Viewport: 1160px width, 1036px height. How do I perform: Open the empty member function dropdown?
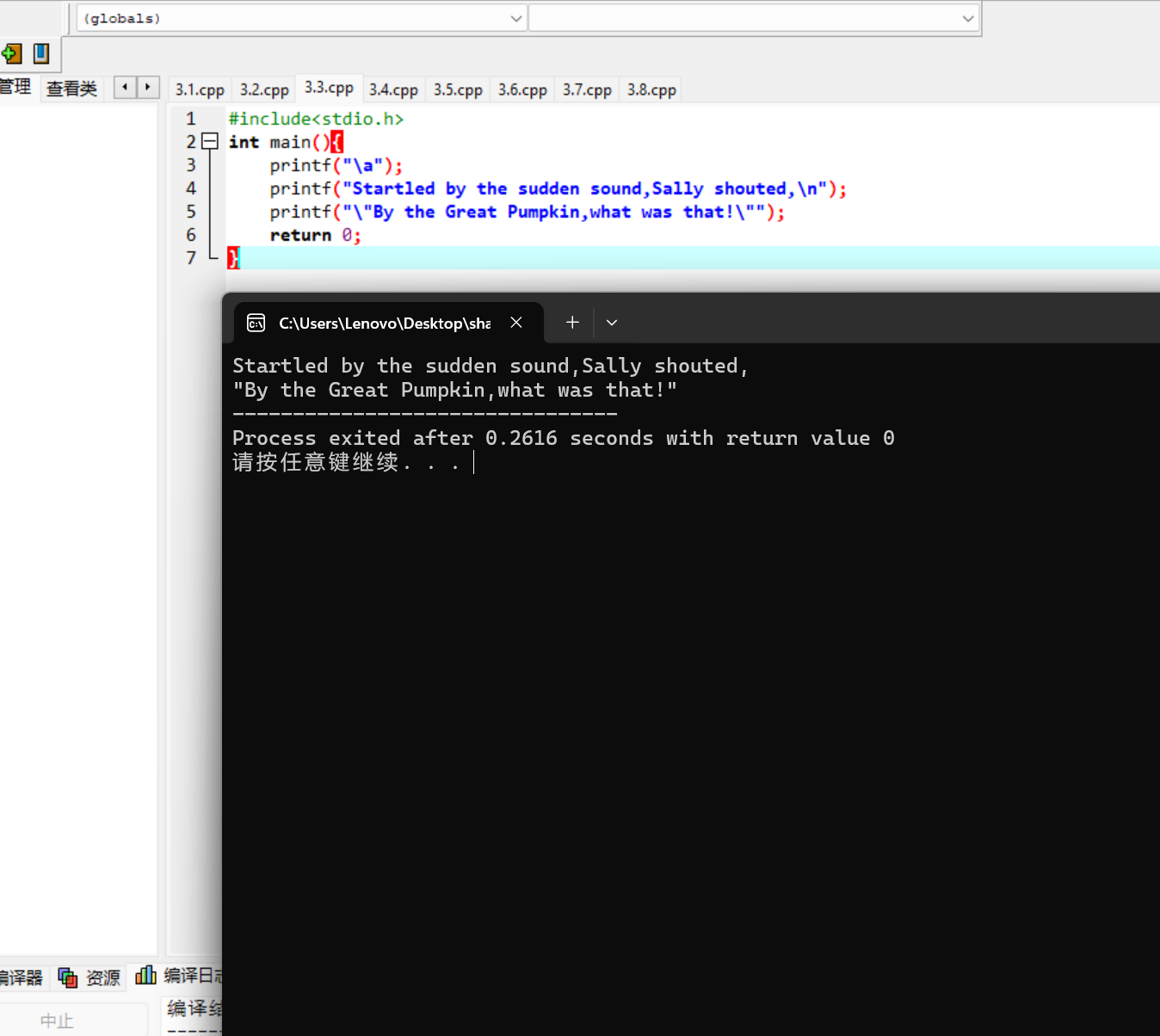click(x=753, y=18)
